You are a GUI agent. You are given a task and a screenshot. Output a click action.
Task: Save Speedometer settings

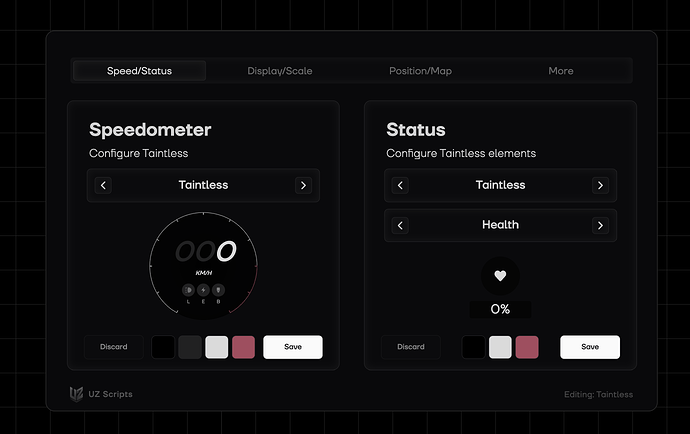pos(293,347)
